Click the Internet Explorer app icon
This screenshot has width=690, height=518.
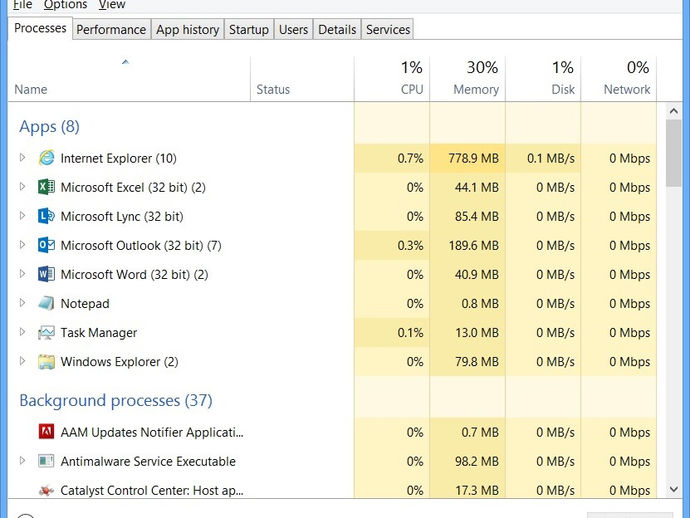click(x=46, y=158)
